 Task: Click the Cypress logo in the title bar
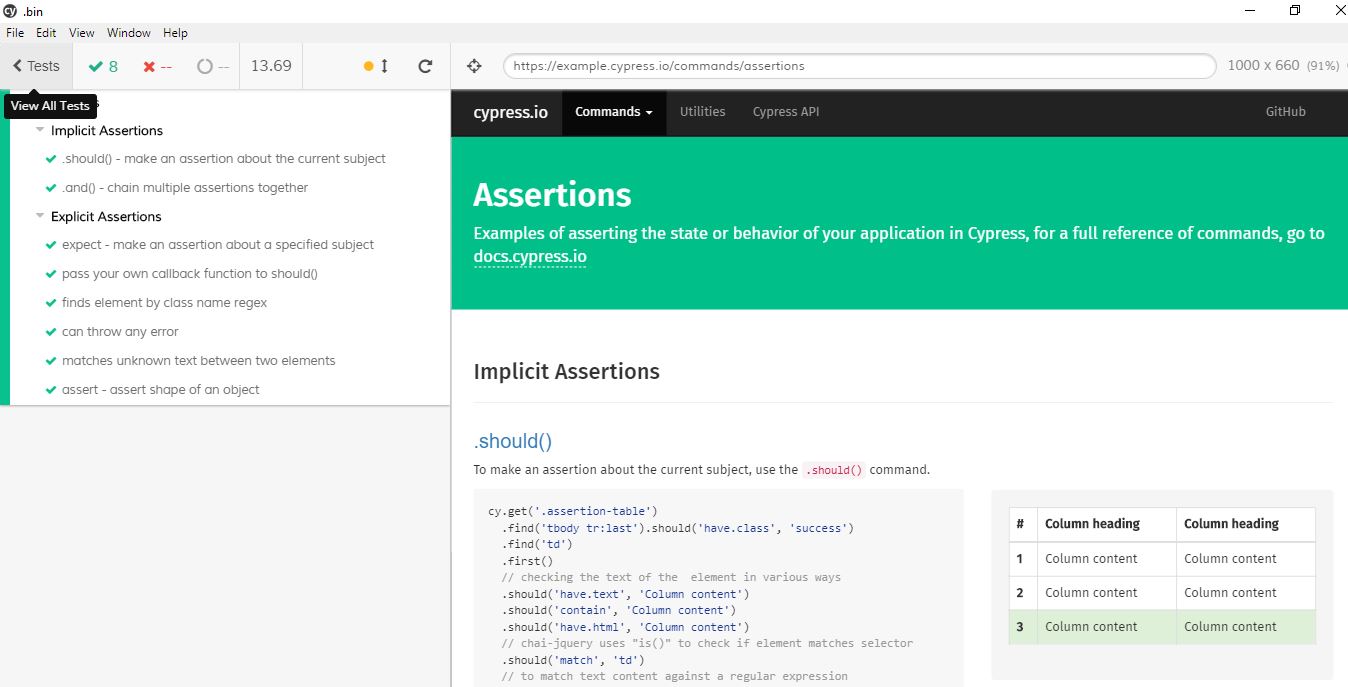(11, 11)
